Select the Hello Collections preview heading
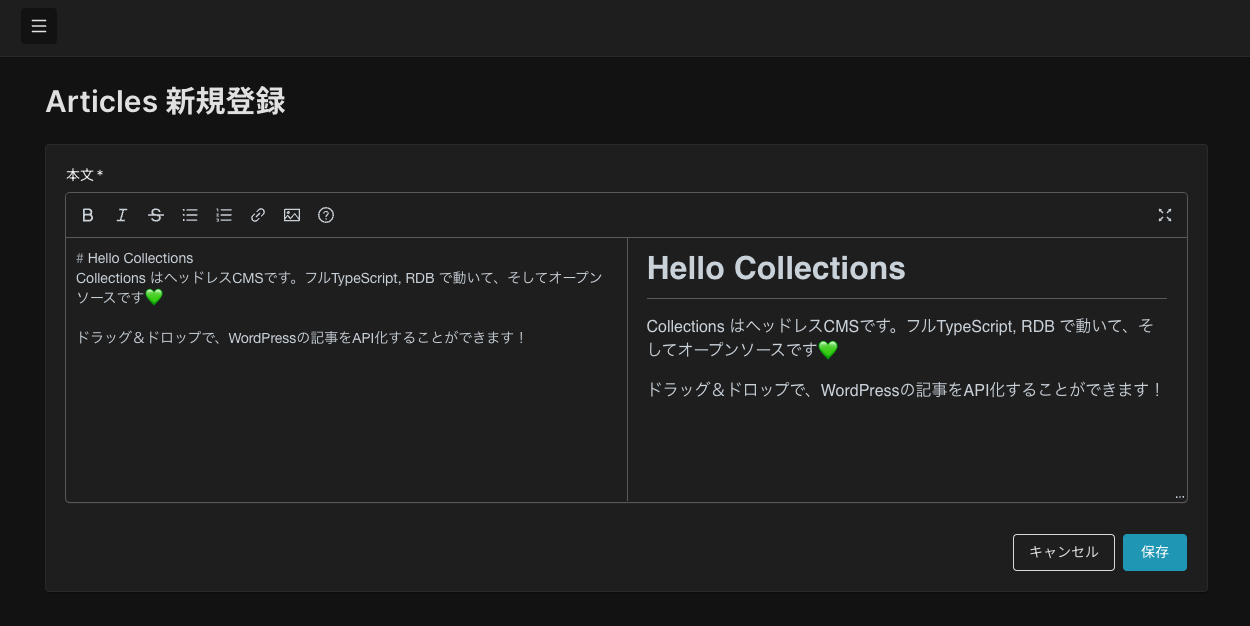The image size is (1250, 626). click(776, 268)
